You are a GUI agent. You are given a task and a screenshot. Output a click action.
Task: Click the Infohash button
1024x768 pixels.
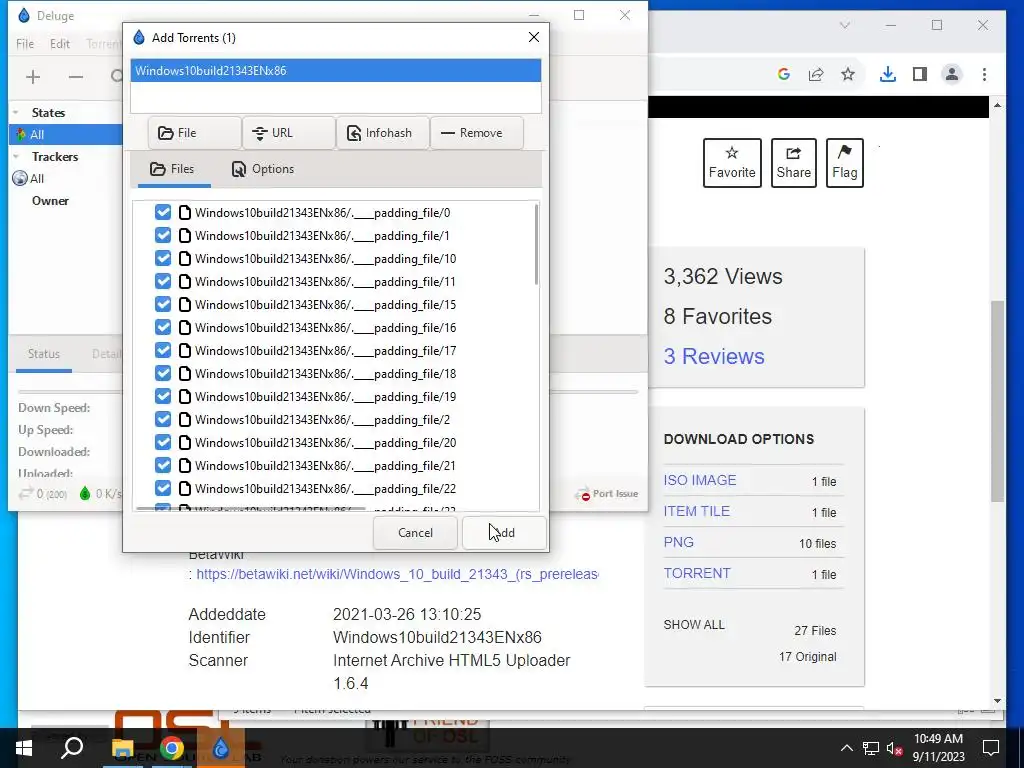383,133
